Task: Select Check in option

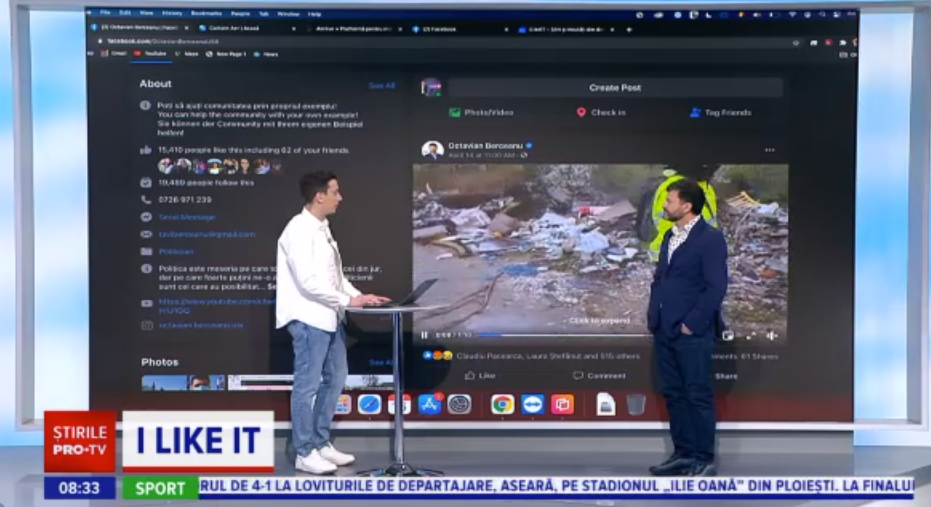Action: click(x=601, y=113)
